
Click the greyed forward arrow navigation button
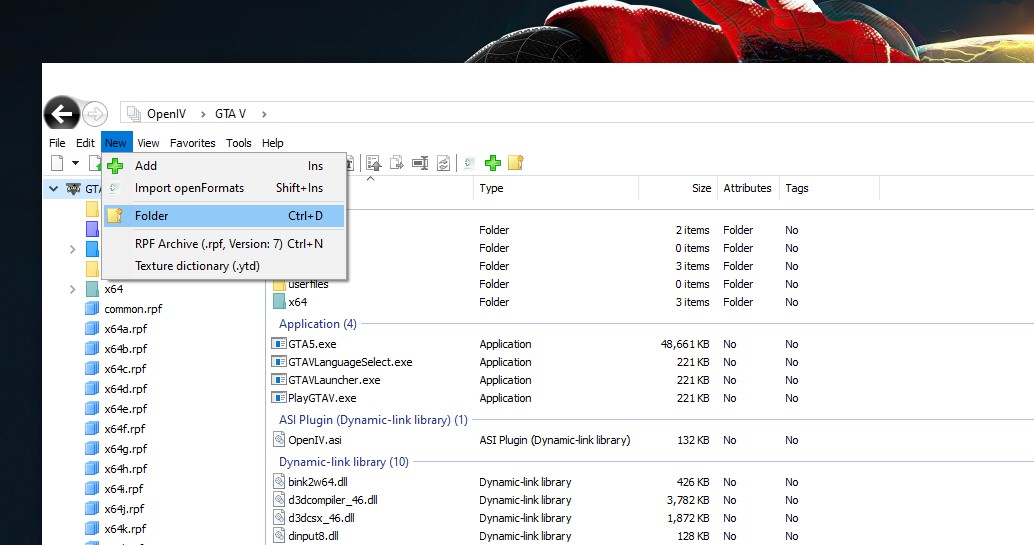click(95, 114)
